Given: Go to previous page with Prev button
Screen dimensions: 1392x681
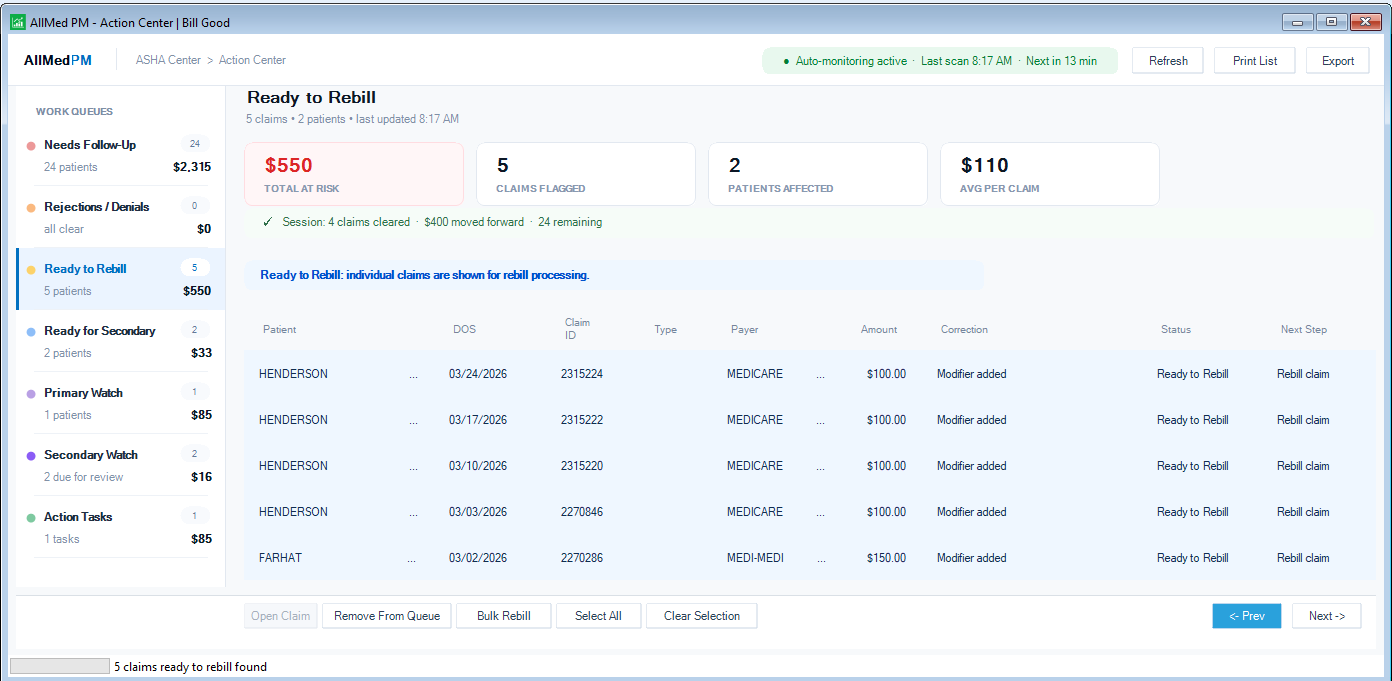Looking at the screenshot, I should [x=1247, y=616].
